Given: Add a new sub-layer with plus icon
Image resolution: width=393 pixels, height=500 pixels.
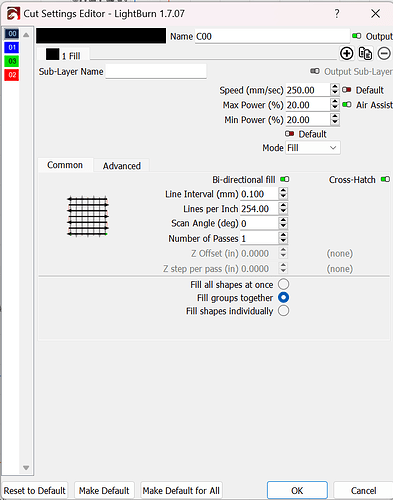Looking at the screenshot, I should pos(347,53).
